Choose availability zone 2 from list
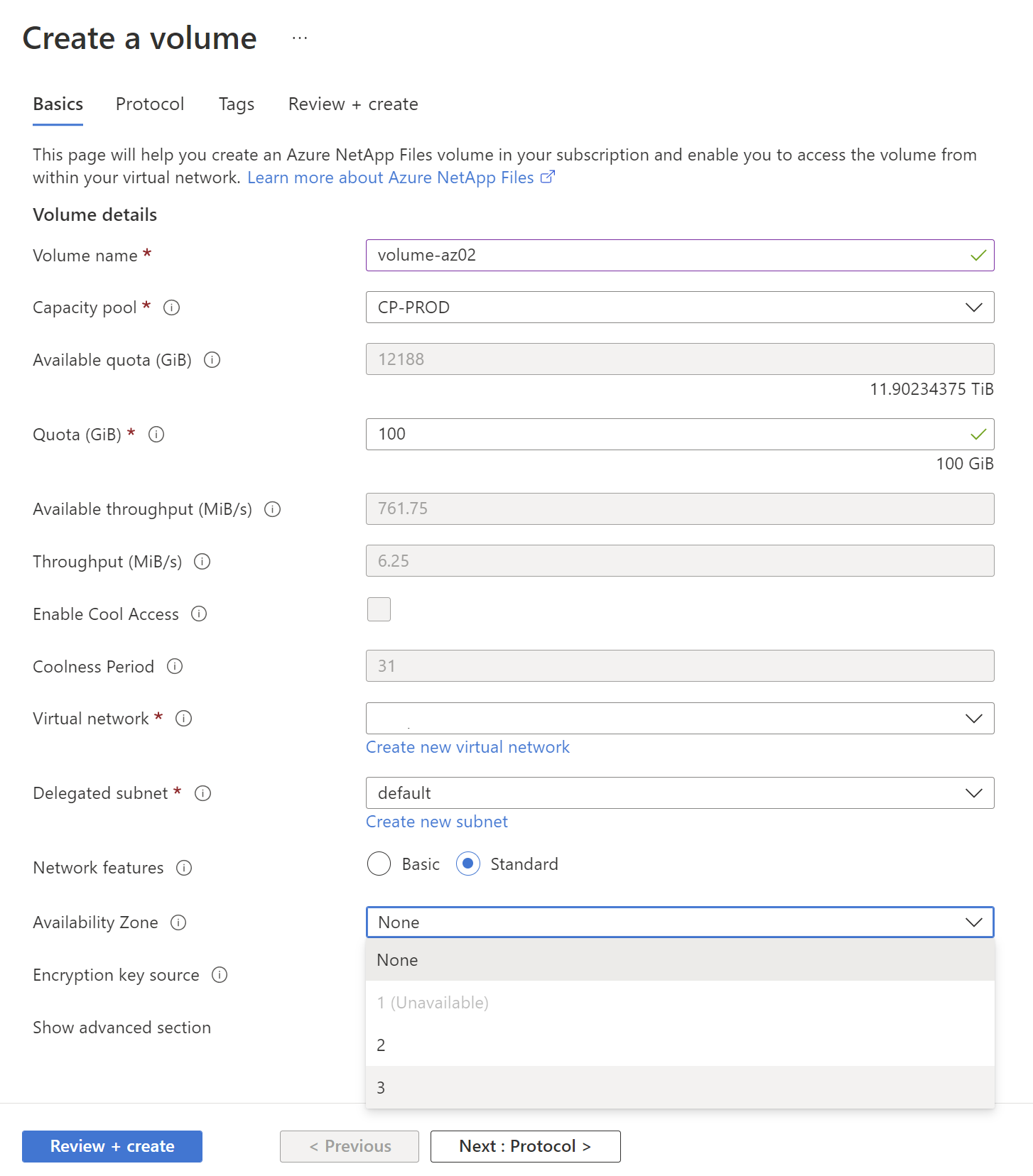Image resolution: width=1033 pixels, height=1176 pixels. point(679,1045)
